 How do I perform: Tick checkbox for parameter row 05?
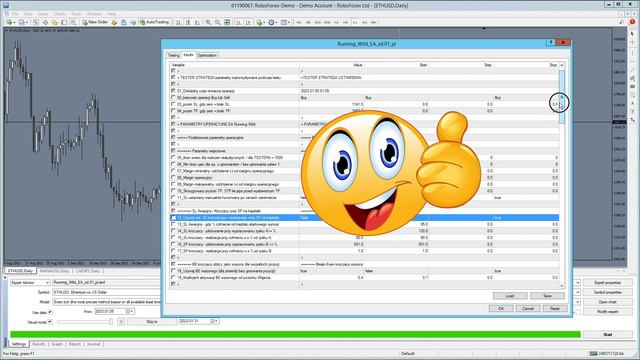pyautogui.click(x=173, y=157)
